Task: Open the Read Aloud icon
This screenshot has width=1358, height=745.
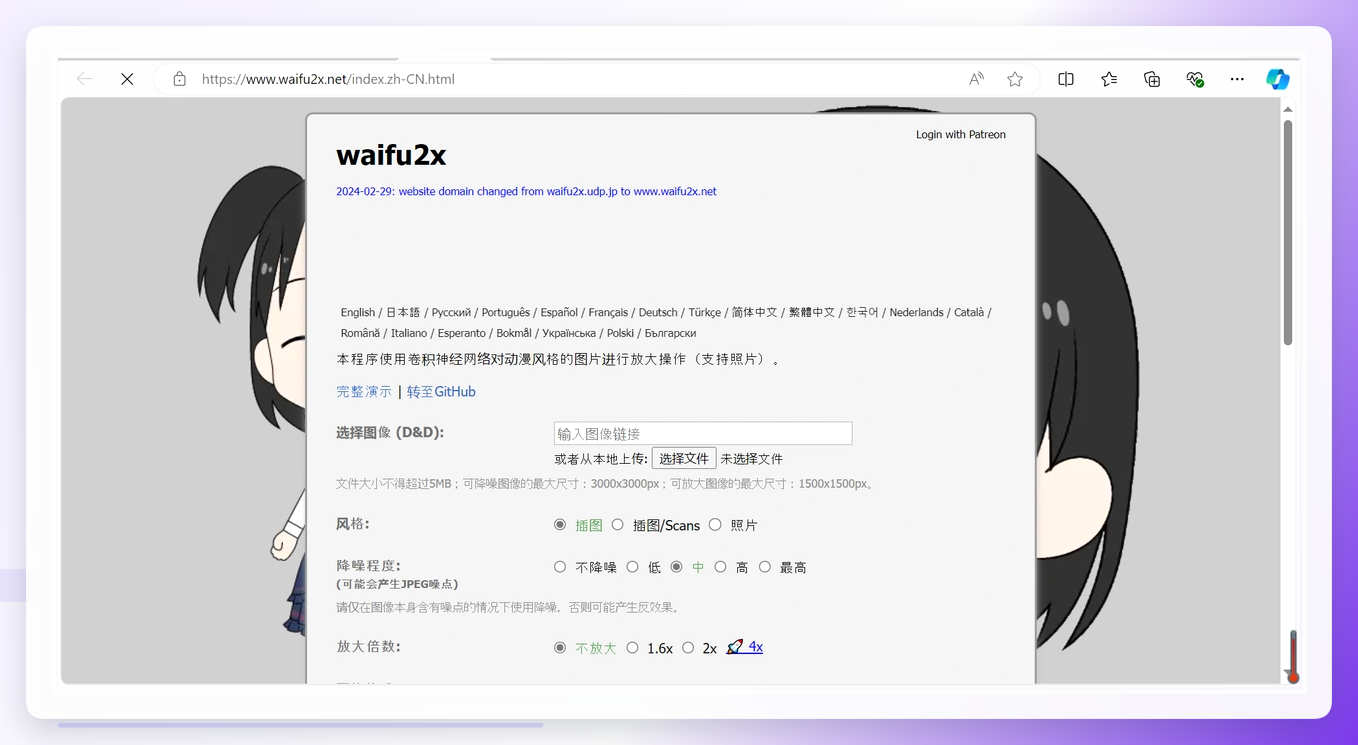Action: [976, 79]
